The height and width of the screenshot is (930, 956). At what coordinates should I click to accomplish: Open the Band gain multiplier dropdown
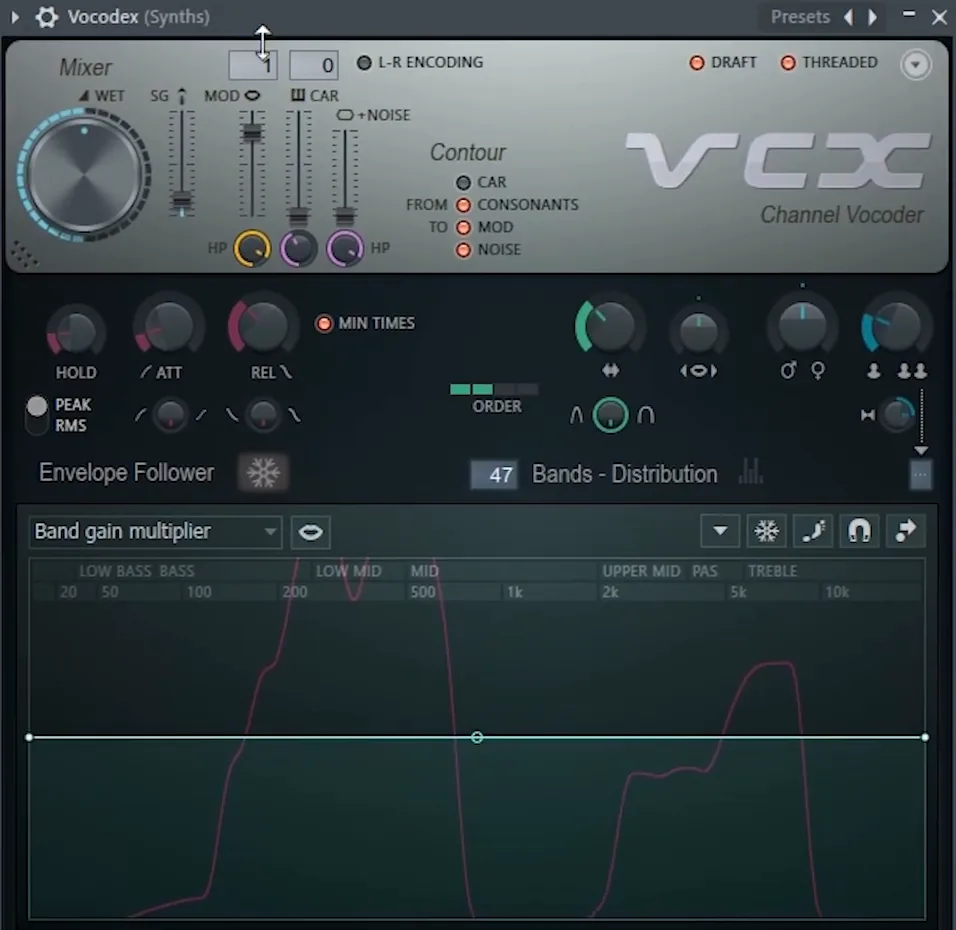155,532
